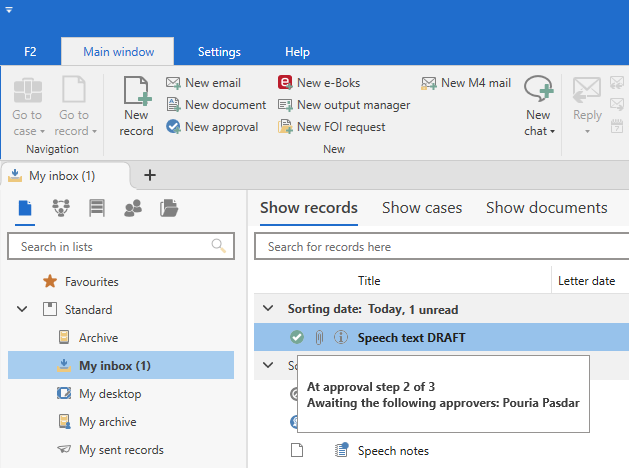Open the Speech notes record

point(393,451)
